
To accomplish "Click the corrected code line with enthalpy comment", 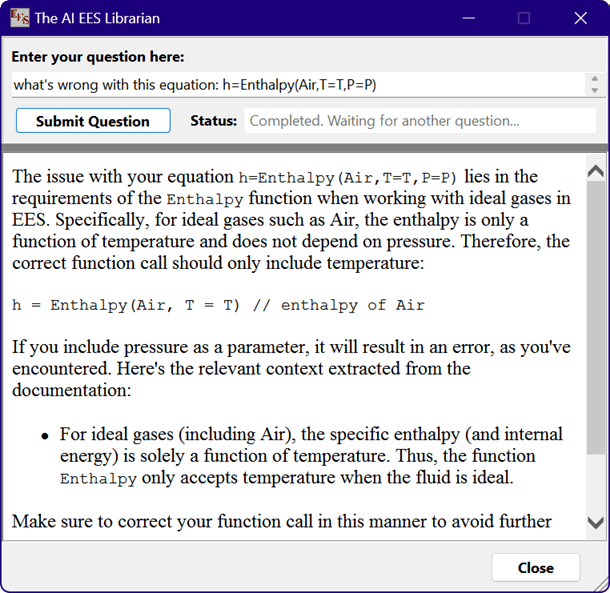I will [218, 305].
